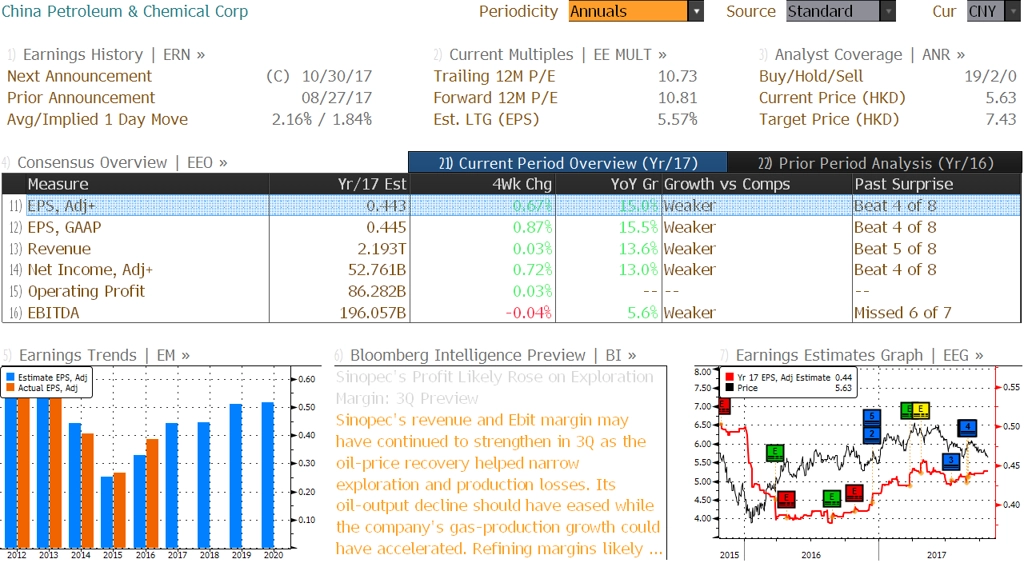Click the Prior Announcement date 08/27/17
The width and height of the screenshot is (1024, 563).
336,98
